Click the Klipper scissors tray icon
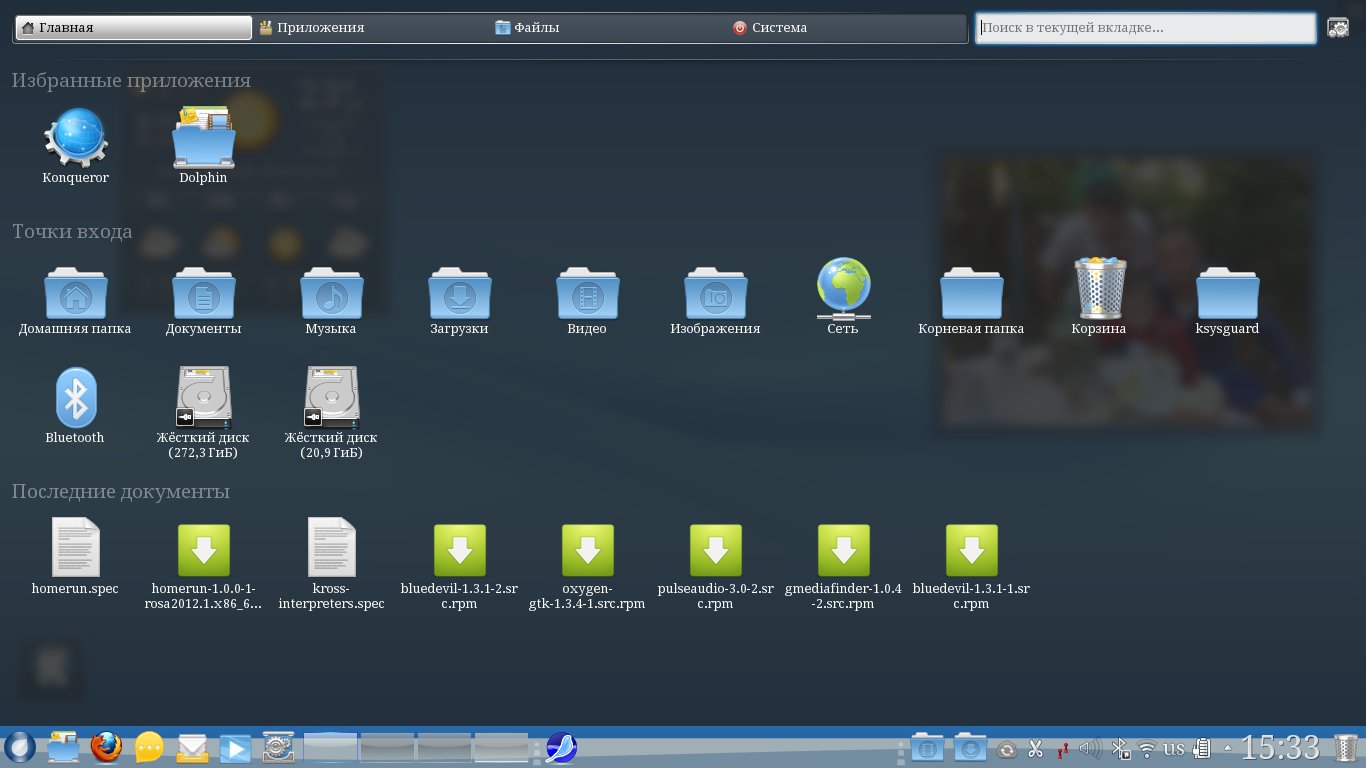The height and width of the screenshot is (768, 1366). tap(1036, 748)
